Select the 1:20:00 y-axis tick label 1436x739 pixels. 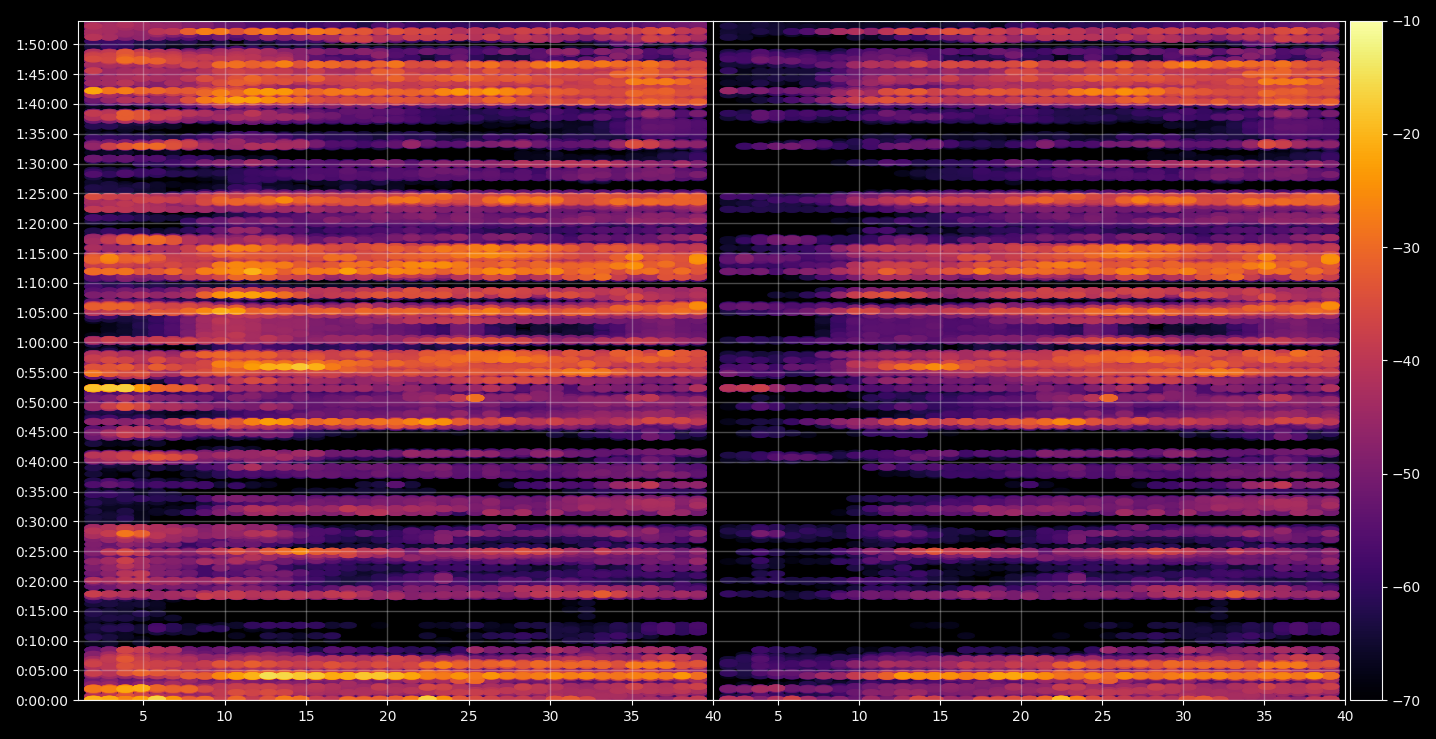[x=42, y=224]
